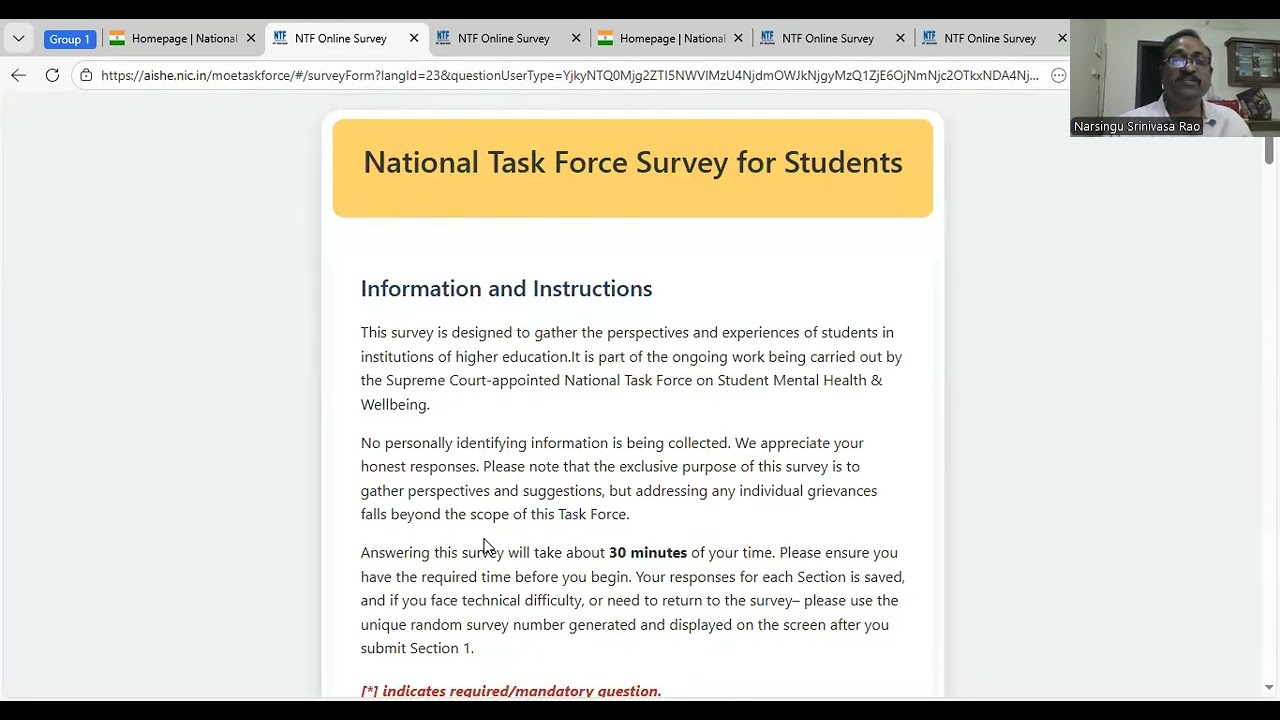Click the aishe.nic.in URL in address bar
The width and height of the screenshot is (1280, 720).
pyautogui.click(x=569, y=75)
